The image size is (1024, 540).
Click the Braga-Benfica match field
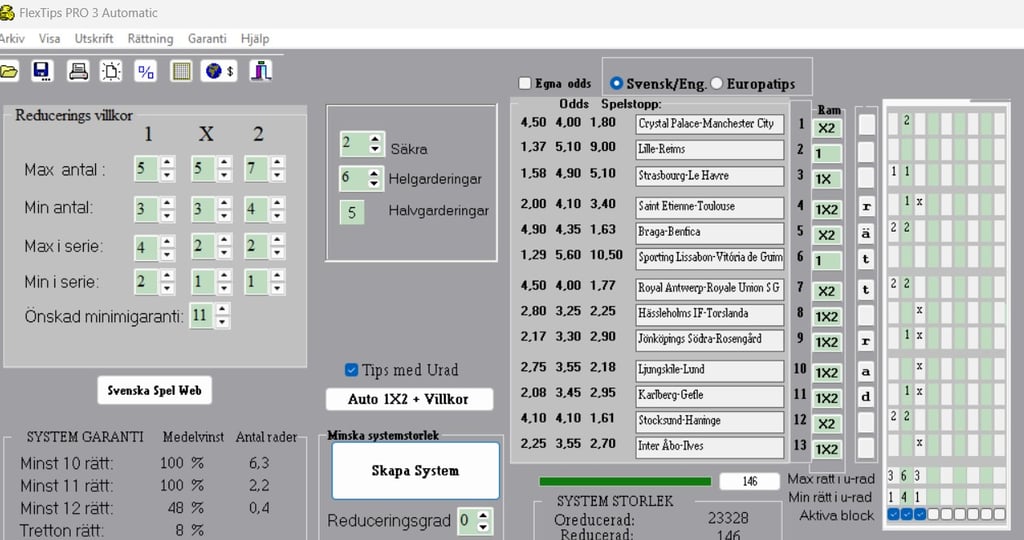[x=710, y=232]
